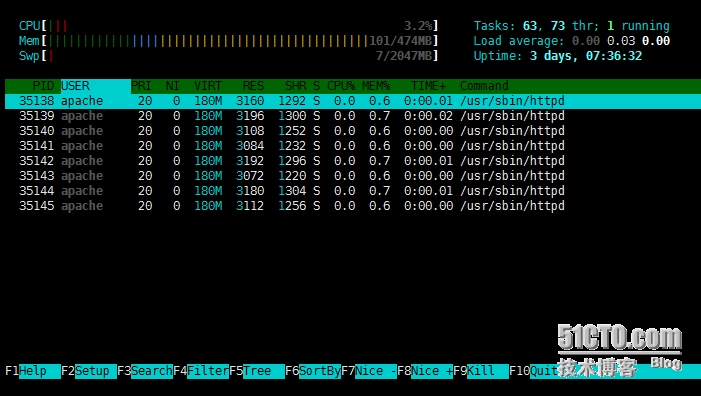Click the Load average text
701x396 pixels.
pyautogui.click(x=572, y=41)
